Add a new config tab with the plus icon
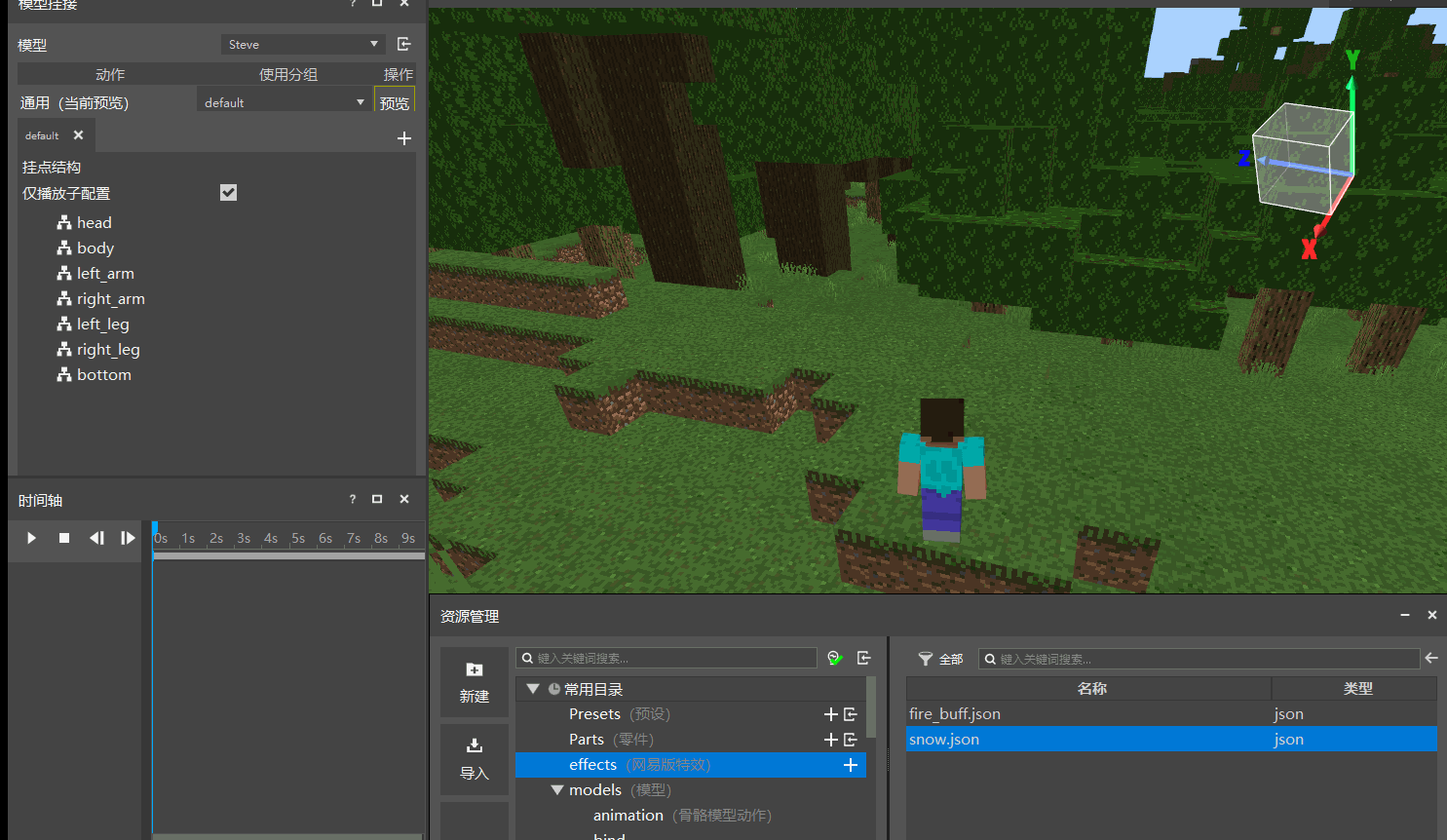Image resolution: width=1447 pixels, height=840 pixels. [404, 138]
